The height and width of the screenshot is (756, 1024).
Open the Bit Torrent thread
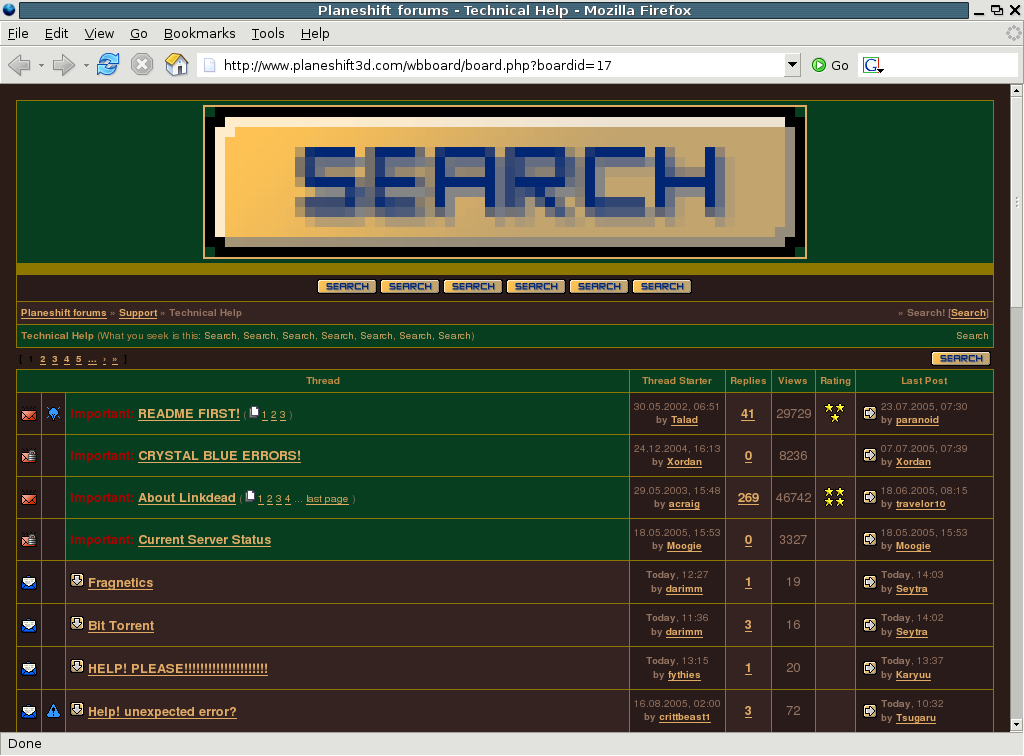[x=121, y=625]
